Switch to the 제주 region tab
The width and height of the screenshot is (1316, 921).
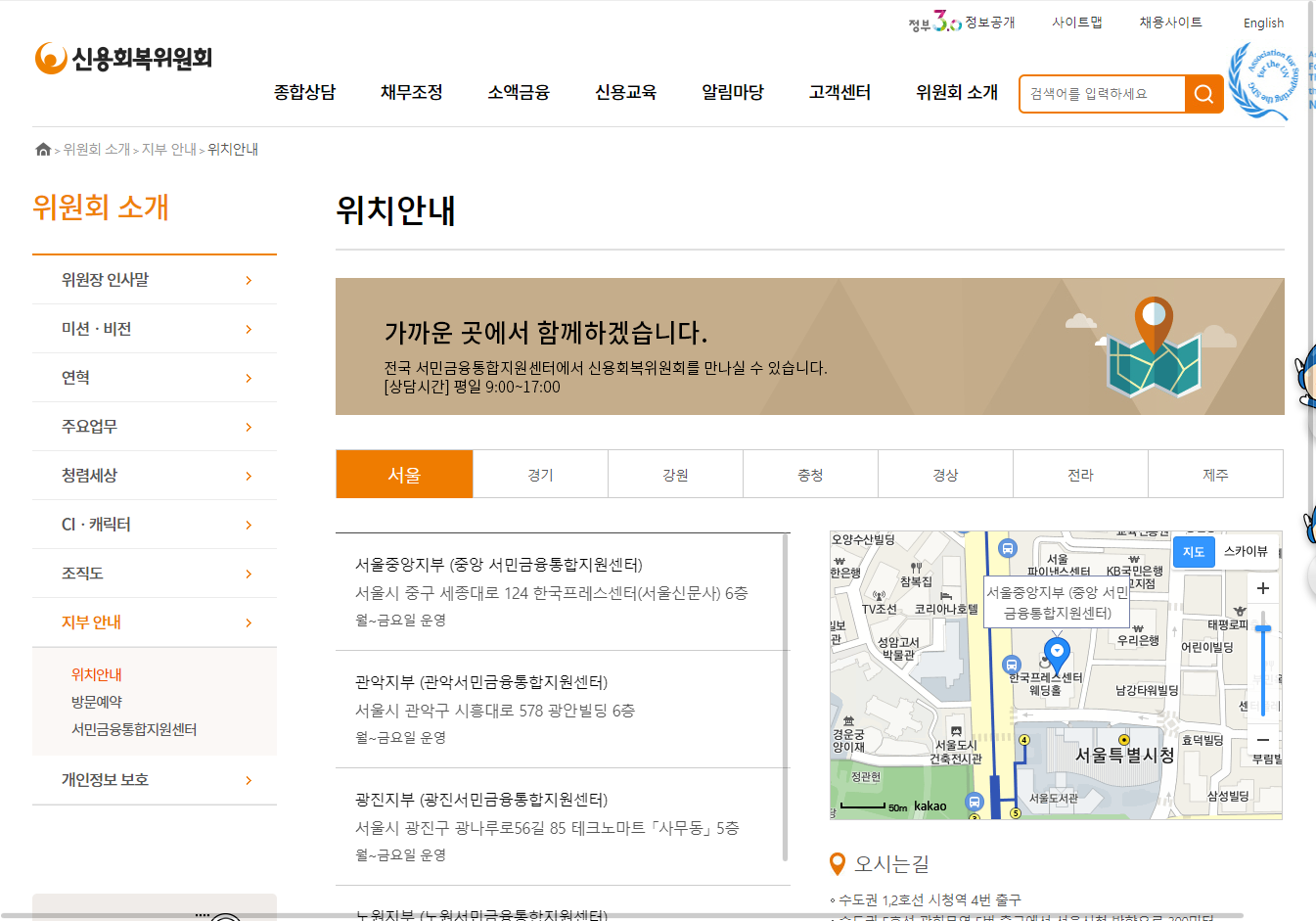tap(1215, 474)
